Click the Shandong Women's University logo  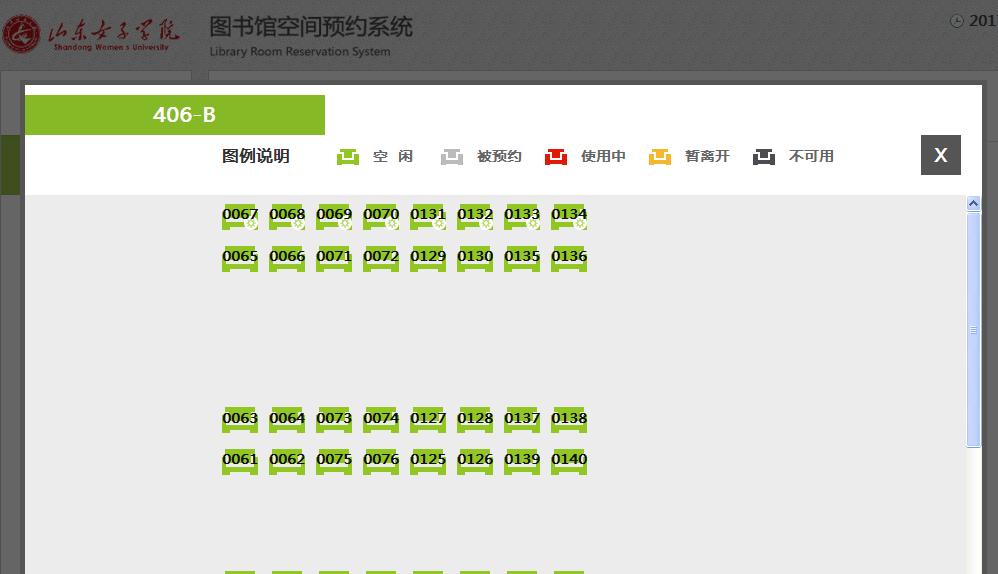(87, 36)
